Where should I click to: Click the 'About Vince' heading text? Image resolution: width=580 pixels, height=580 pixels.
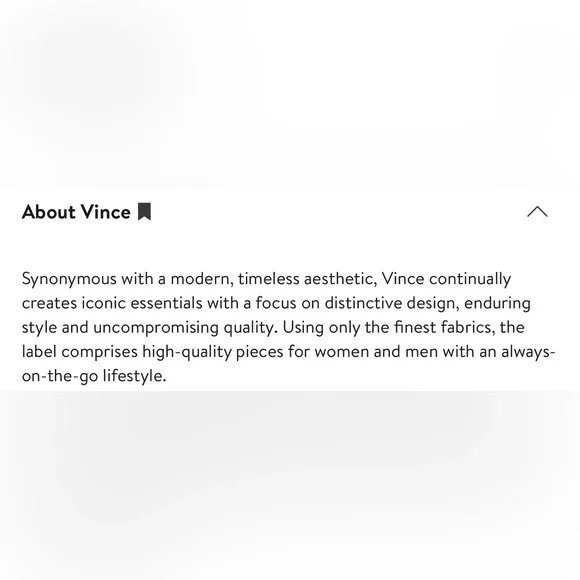76,212
